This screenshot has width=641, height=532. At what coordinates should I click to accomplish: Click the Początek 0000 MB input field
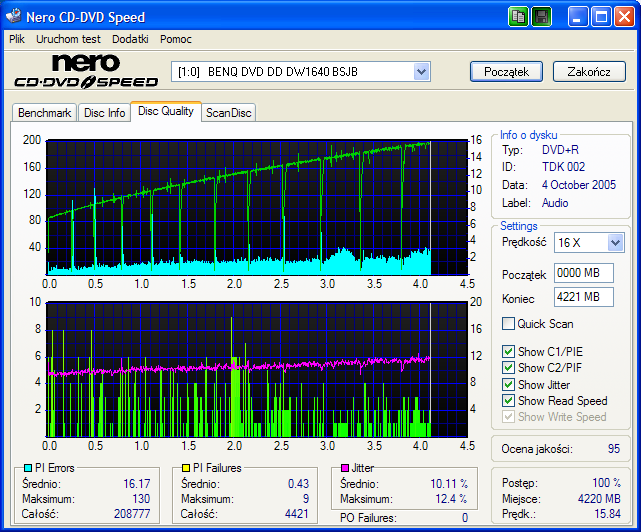point(584,273)
